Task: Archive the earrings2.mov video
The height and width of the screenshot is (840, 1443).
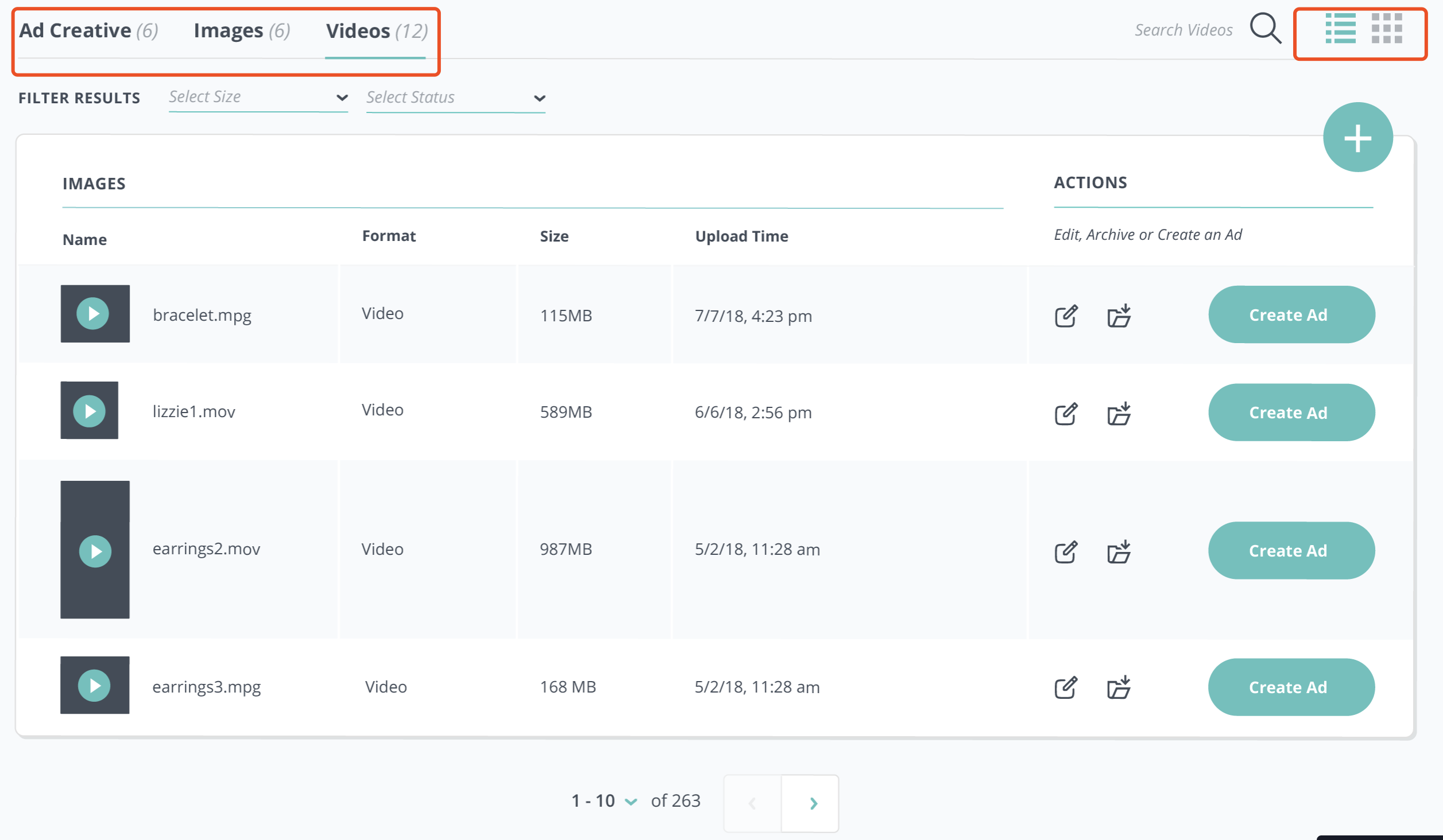Action: pos(1119,551)
